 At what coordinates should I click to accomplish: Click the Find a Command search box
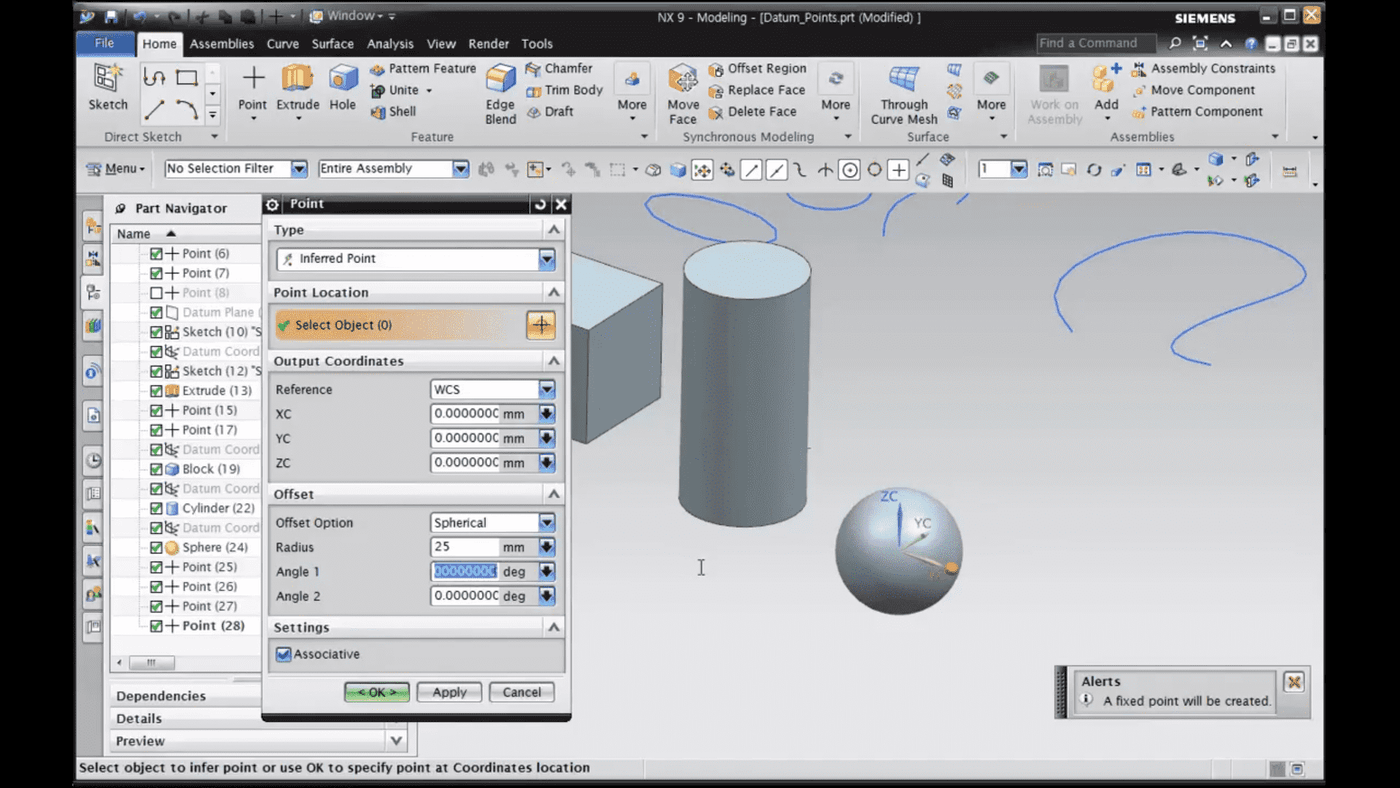pos(1095,43)
